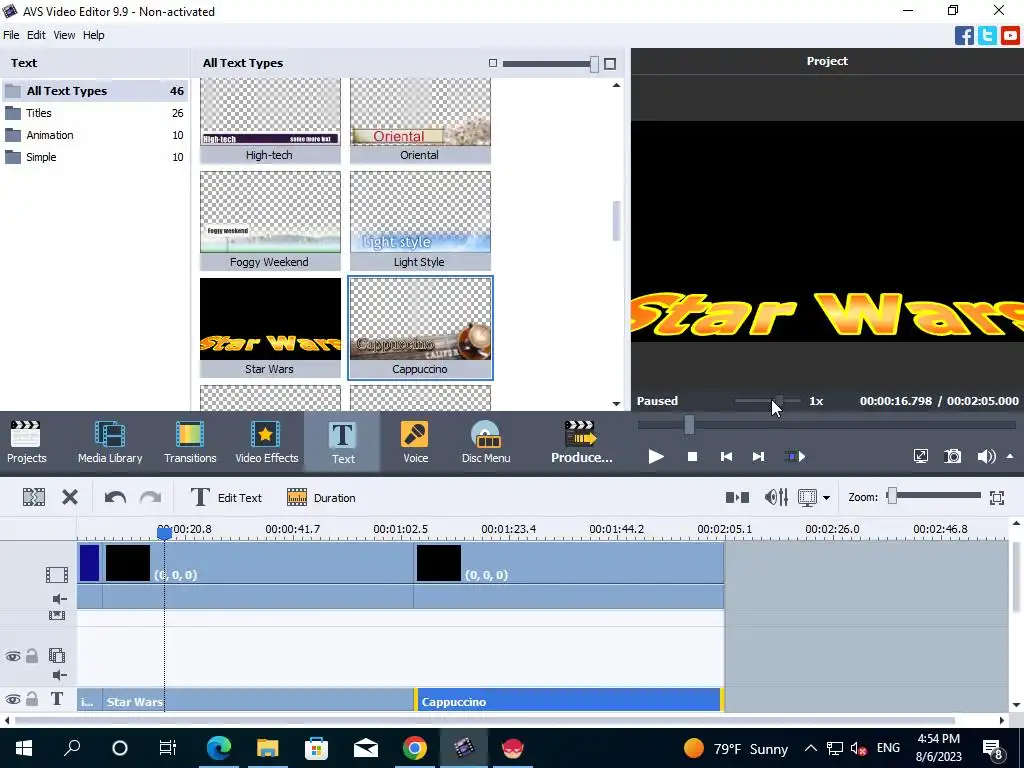The image size is (1024, 768).
Task: Expand the volume control arrow
Action: 1010,456
